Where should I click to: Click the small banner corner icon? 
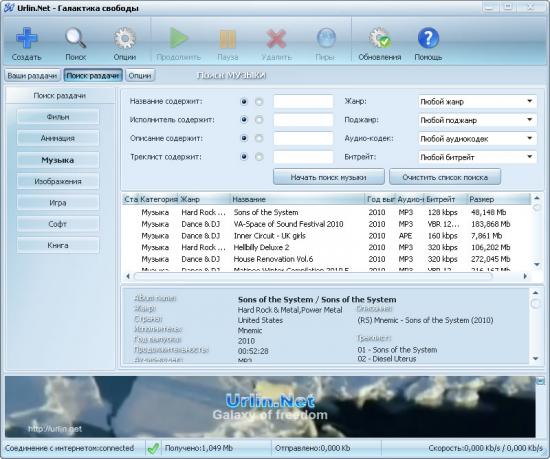click(540, 382)
